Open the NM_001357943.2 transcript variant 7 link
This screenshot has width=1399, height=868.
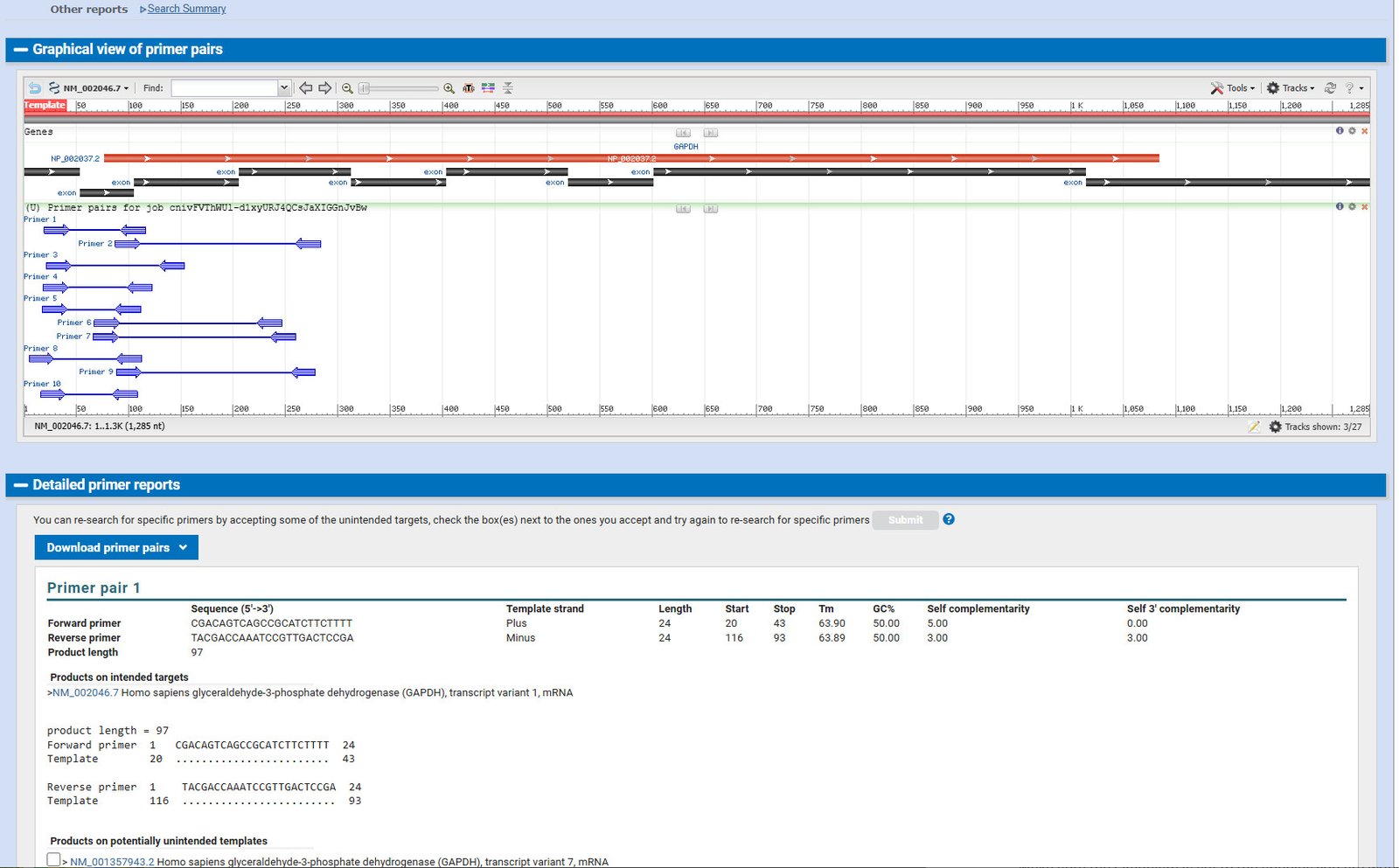[112, 862]
